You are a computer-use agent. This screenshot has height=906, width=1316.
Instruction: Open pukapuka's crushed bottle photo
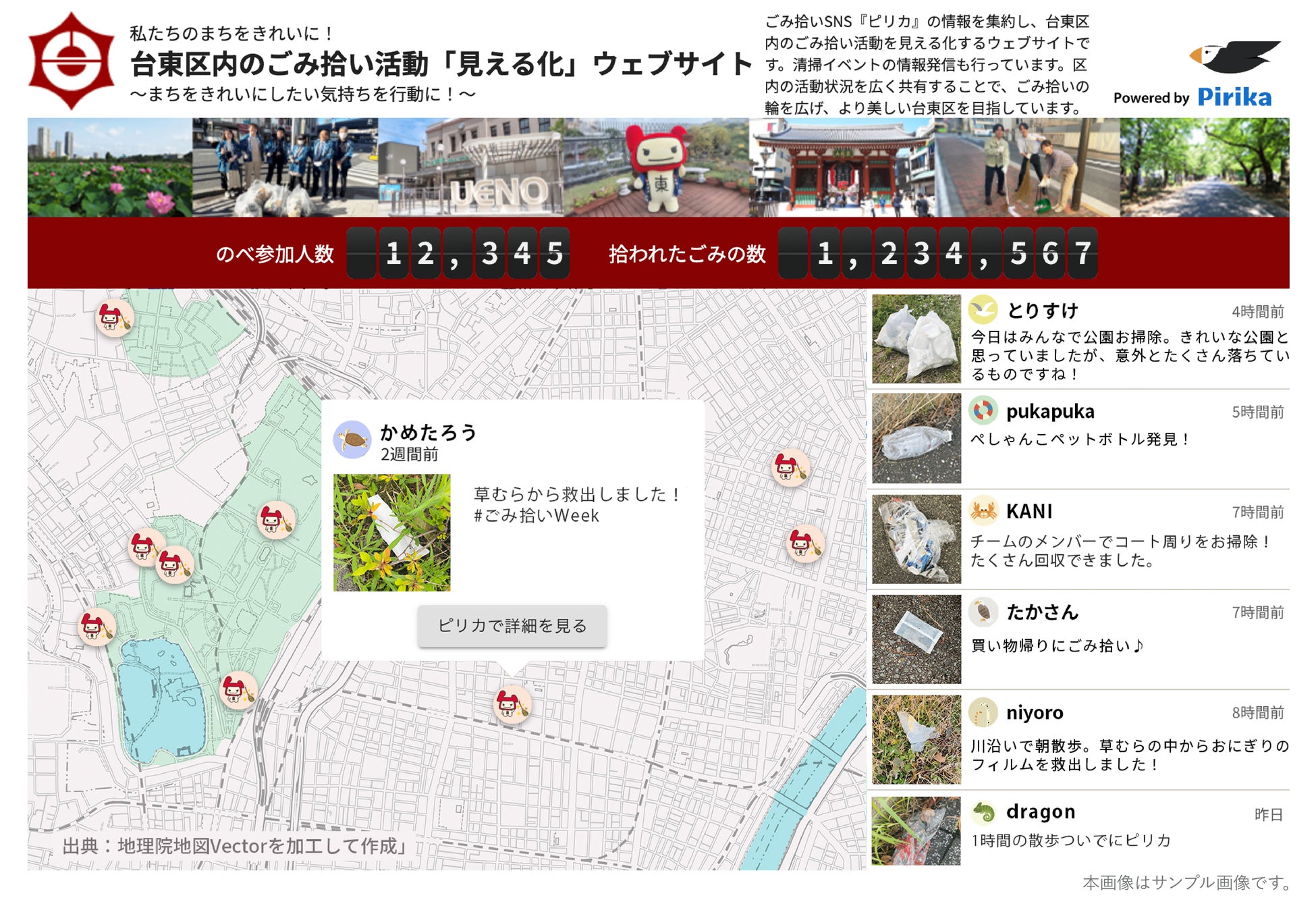[x=916, y=438]
